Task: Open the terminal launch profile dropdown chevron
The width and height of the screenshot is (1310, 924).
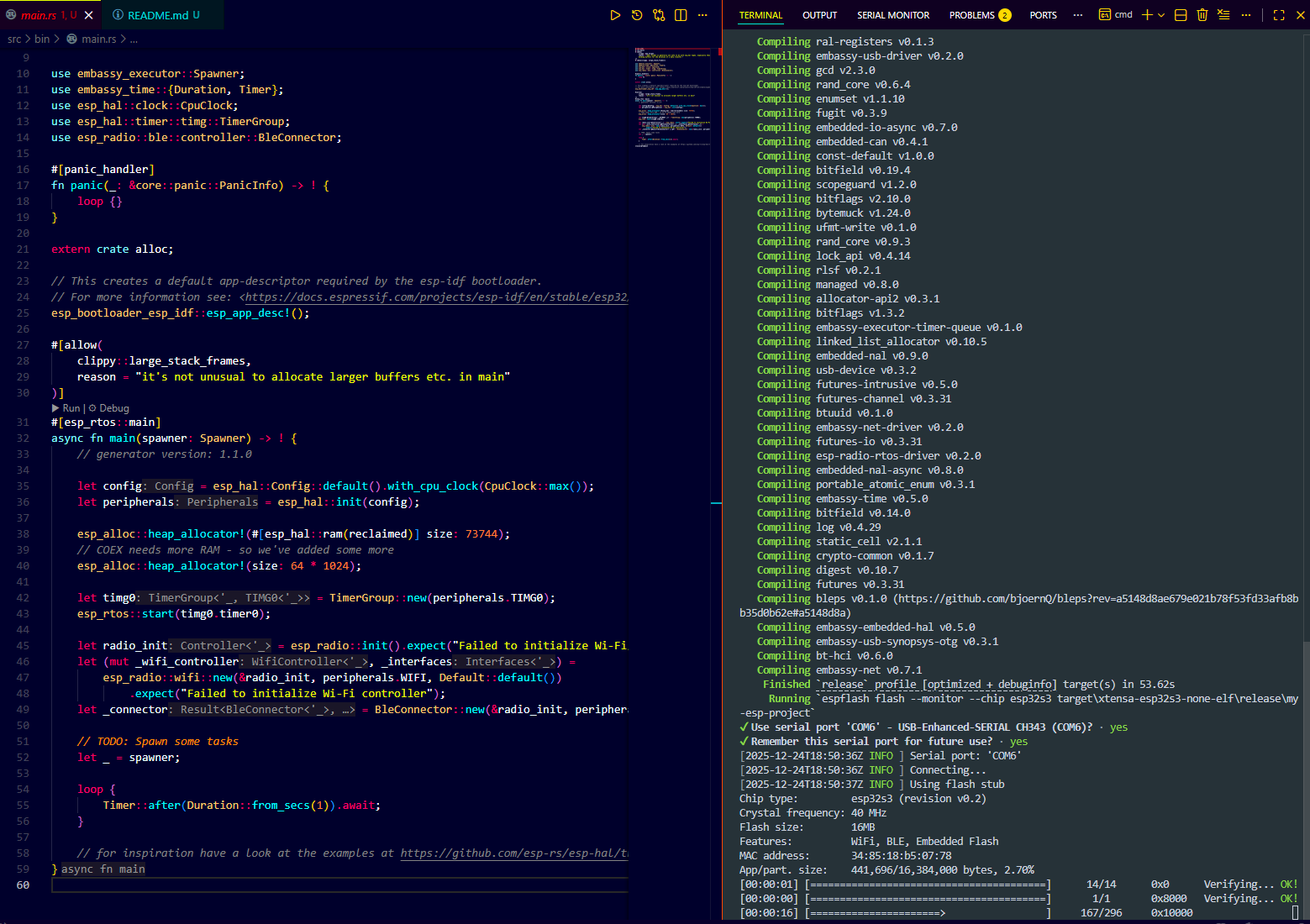Action: (1161, 15)
